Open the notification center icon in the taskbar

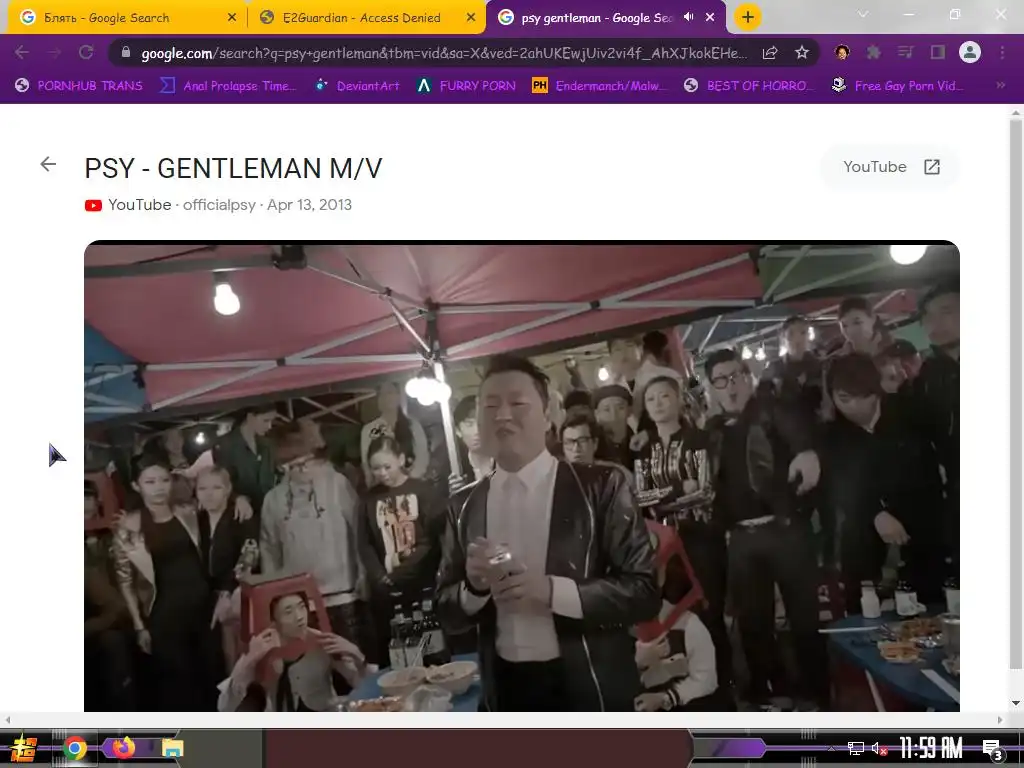993,749
